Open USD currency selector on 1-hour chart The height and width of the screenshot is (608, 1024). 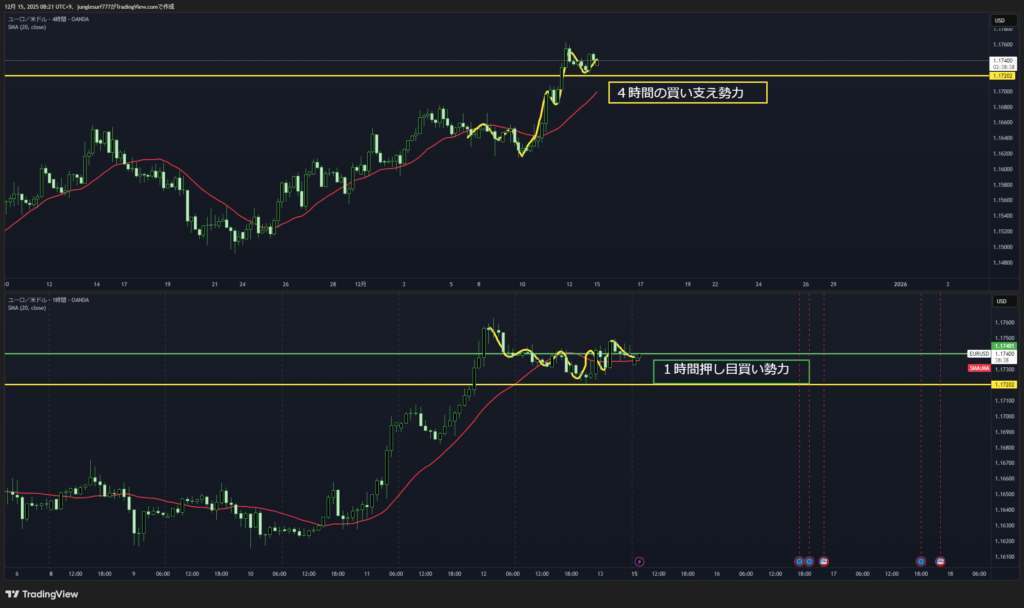[998, 302]
